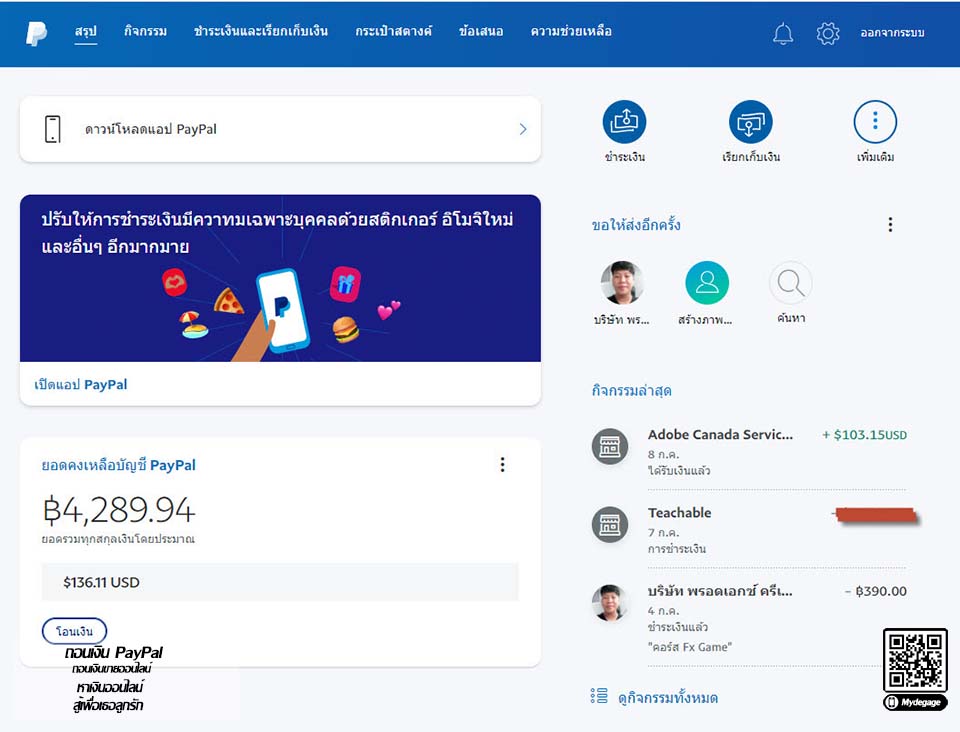The image size is (960, 732).
Task: Click the PayPal logo in the header
Action: (x=36, y=33)
